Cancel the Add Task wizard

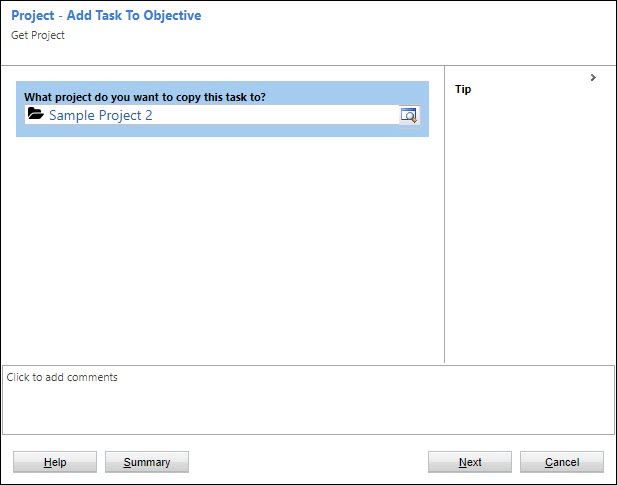coord(561,462)
